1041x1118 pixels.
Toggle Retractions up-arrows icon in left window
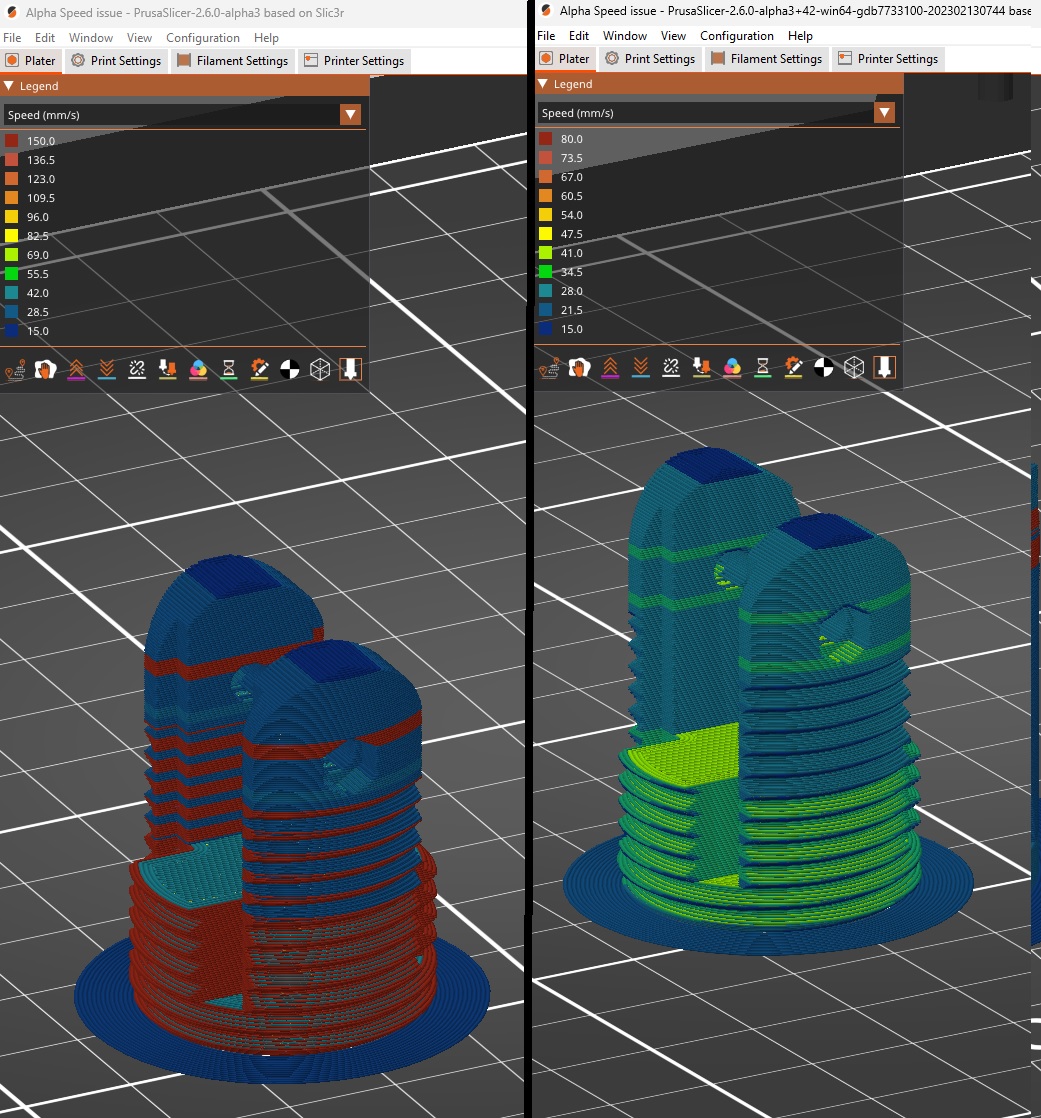tap(76, 369)
